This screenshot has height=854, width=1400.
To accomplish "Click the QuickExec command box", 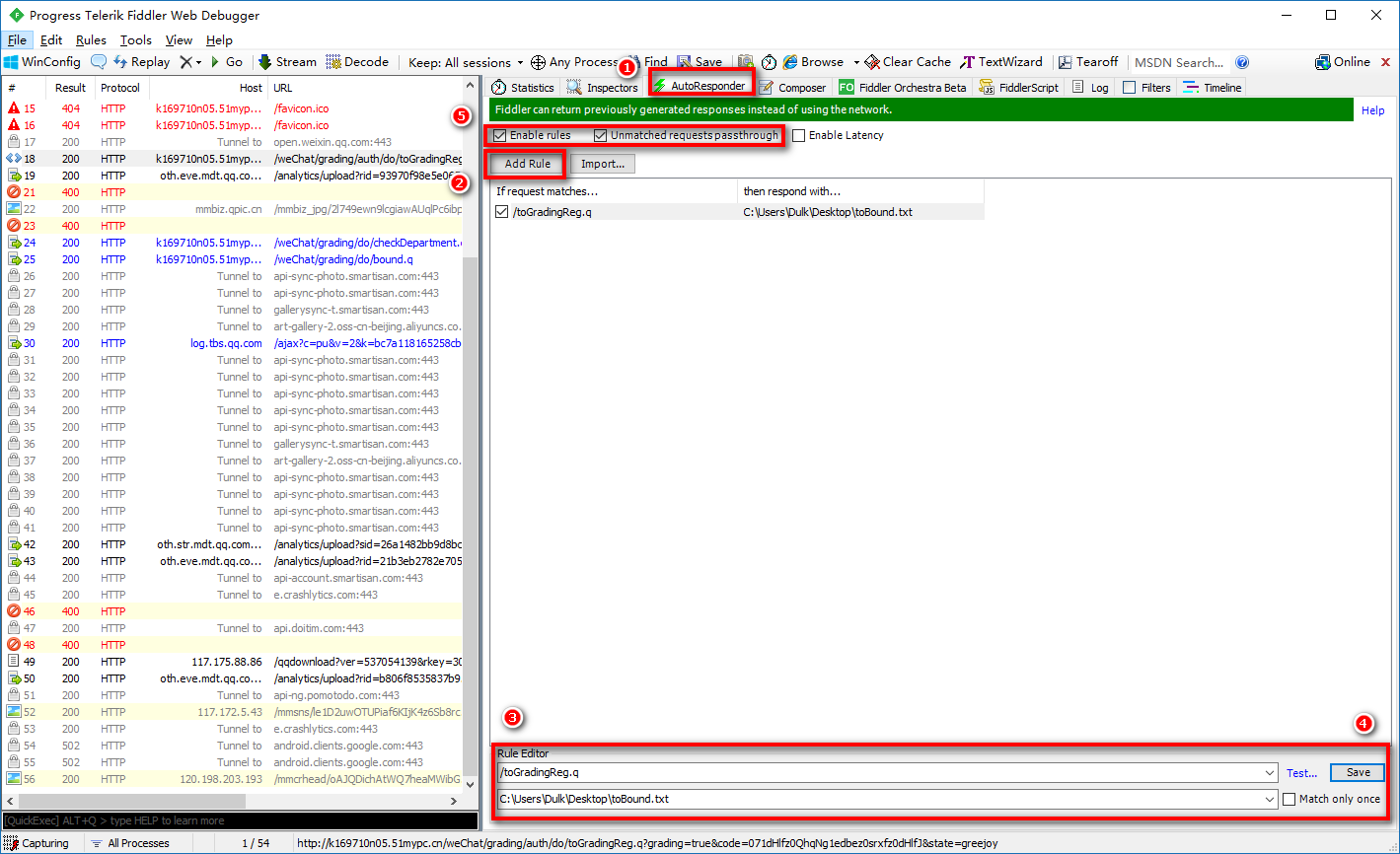I will [240, 820].
